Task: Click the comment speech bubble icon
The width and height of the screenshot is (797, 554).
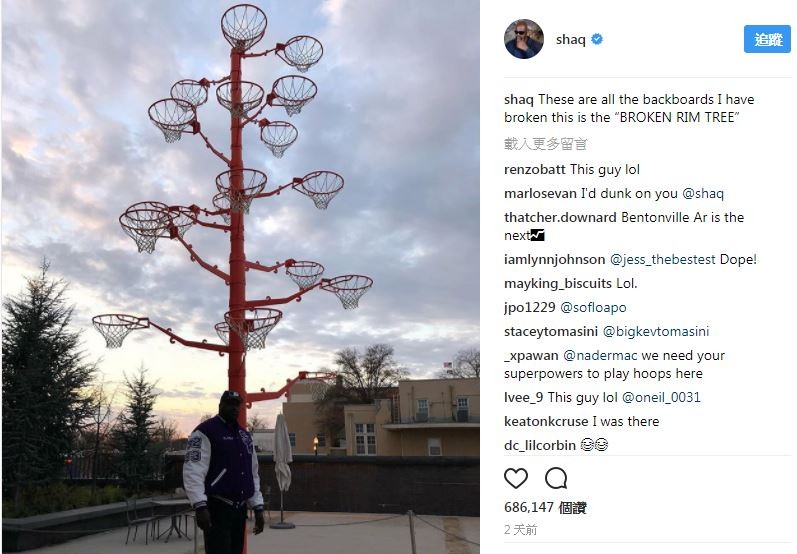Action: 556,478
